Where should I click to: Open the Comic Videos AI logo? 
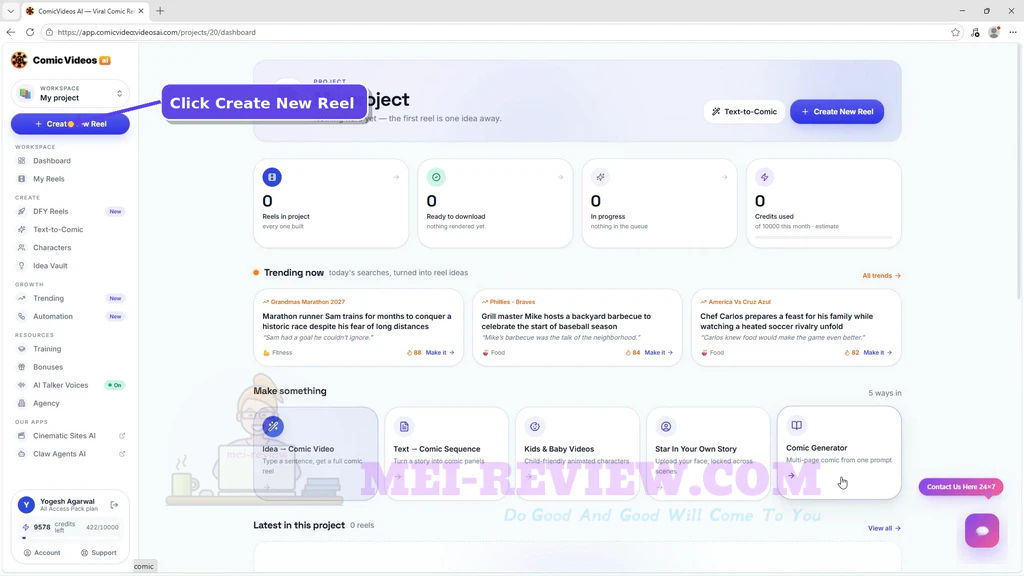[x=61, y=60]
